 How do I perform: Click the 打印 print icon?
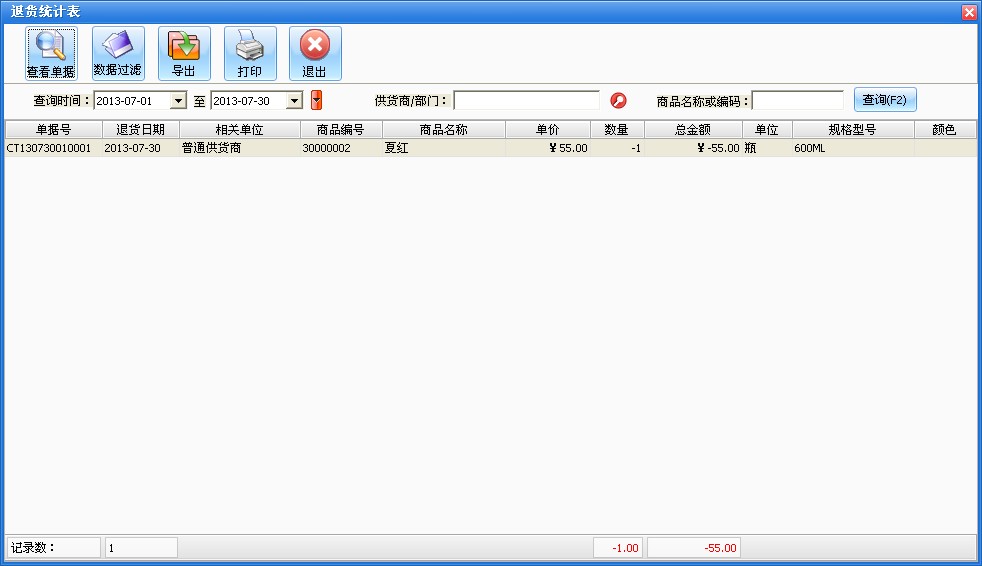[251, 53]
